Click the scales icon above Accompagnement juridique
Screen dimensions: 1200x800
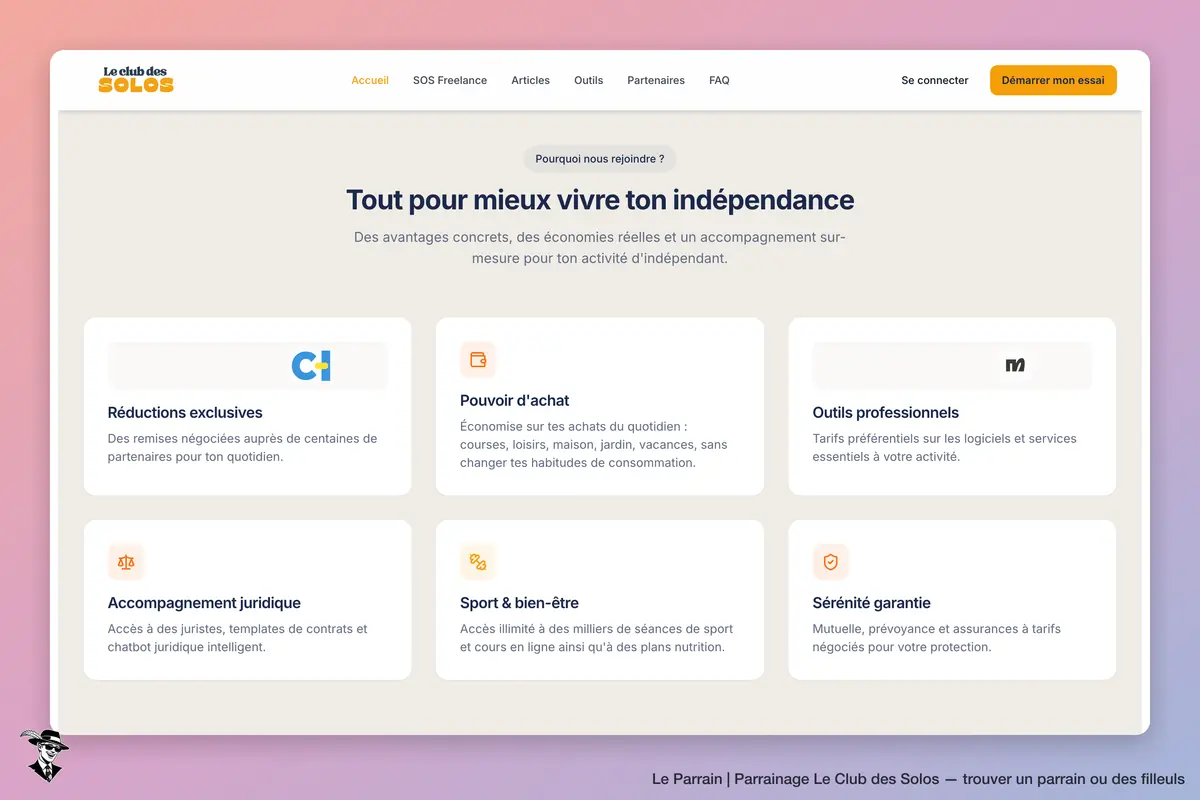tap(126, 562)
